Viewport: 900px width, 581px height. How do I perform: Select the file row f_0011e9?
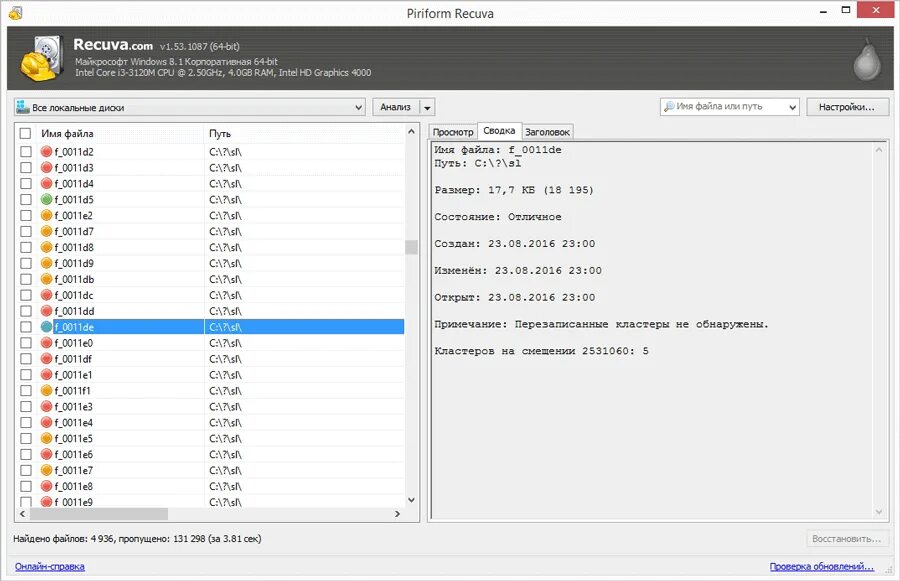pyautogui.click(x=211, y=502)
